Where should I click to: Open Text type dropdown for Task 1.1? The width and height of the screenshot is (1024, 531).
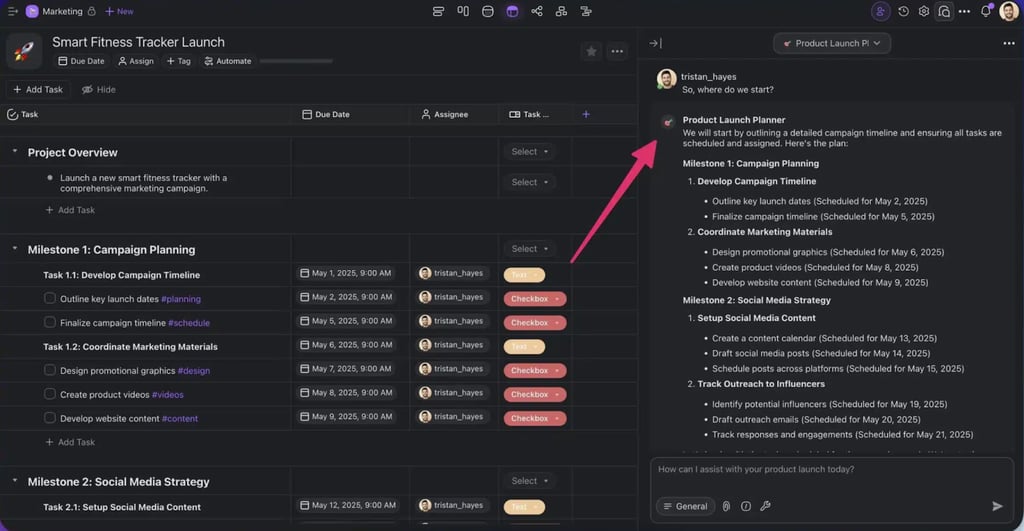[x=524, y=275]
